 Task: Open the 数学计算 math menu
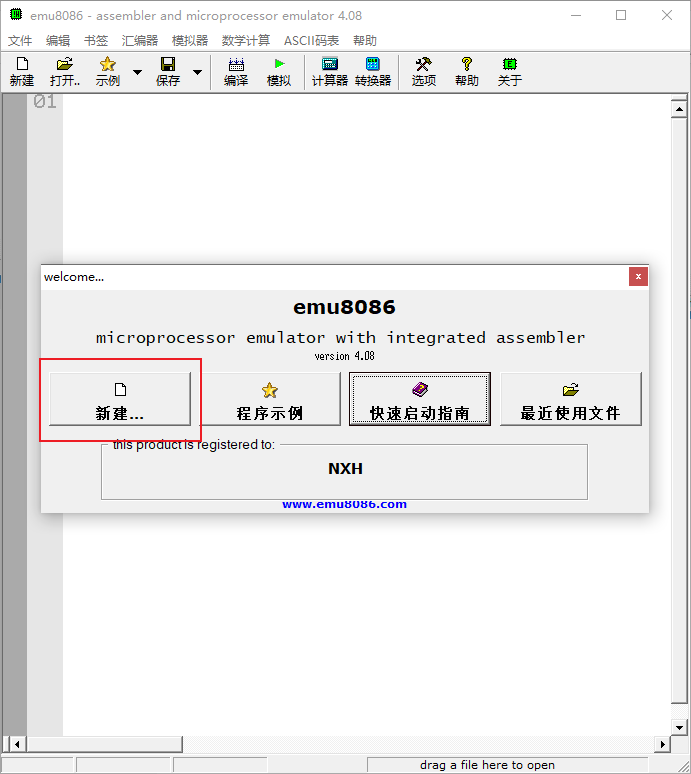(246, 40)
